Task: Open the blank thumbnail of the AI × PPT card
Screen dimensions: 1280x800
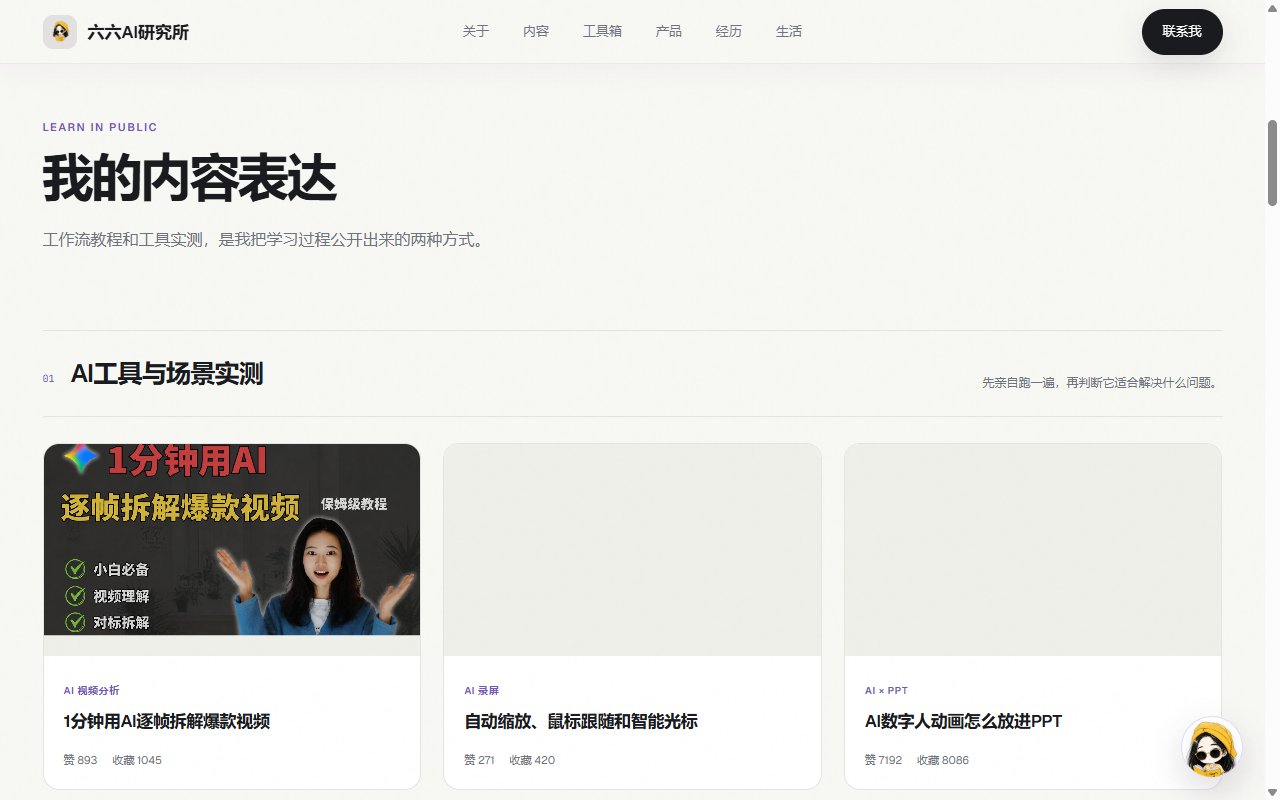Action: pos(1033,549)
